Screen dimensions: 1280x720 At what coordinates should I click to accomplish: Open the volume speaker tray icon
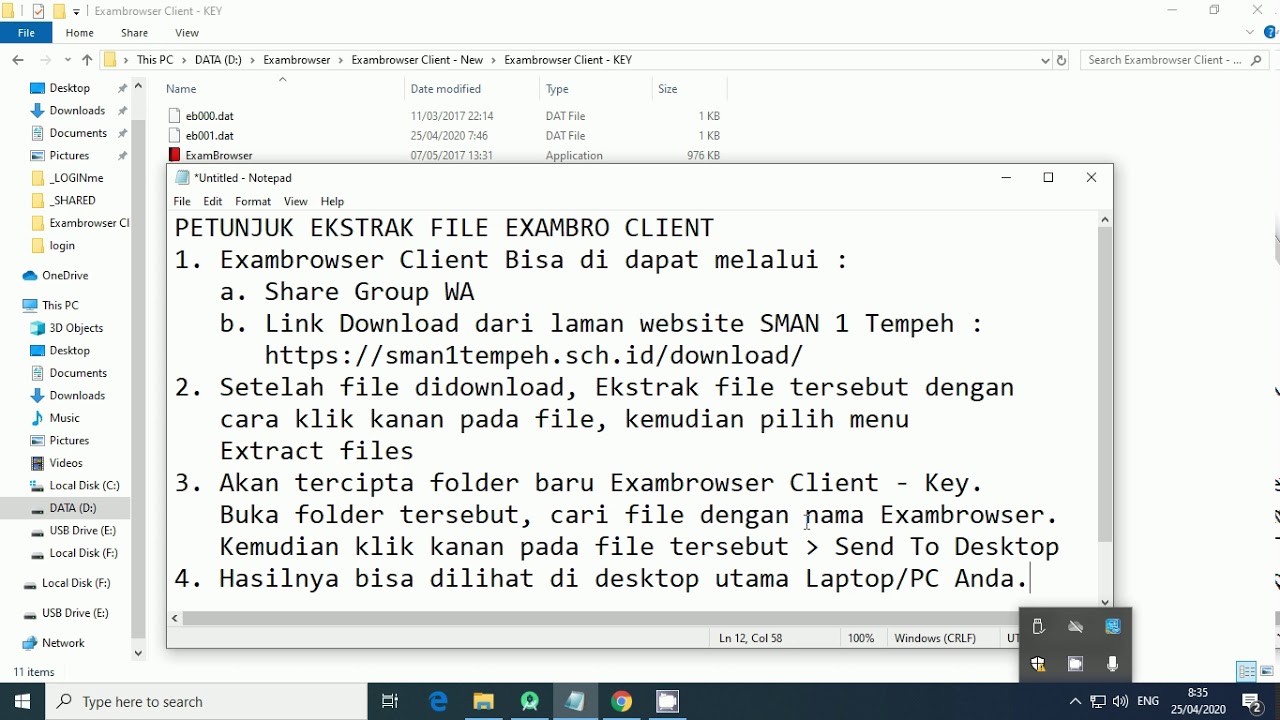[x=1120, y=702]
